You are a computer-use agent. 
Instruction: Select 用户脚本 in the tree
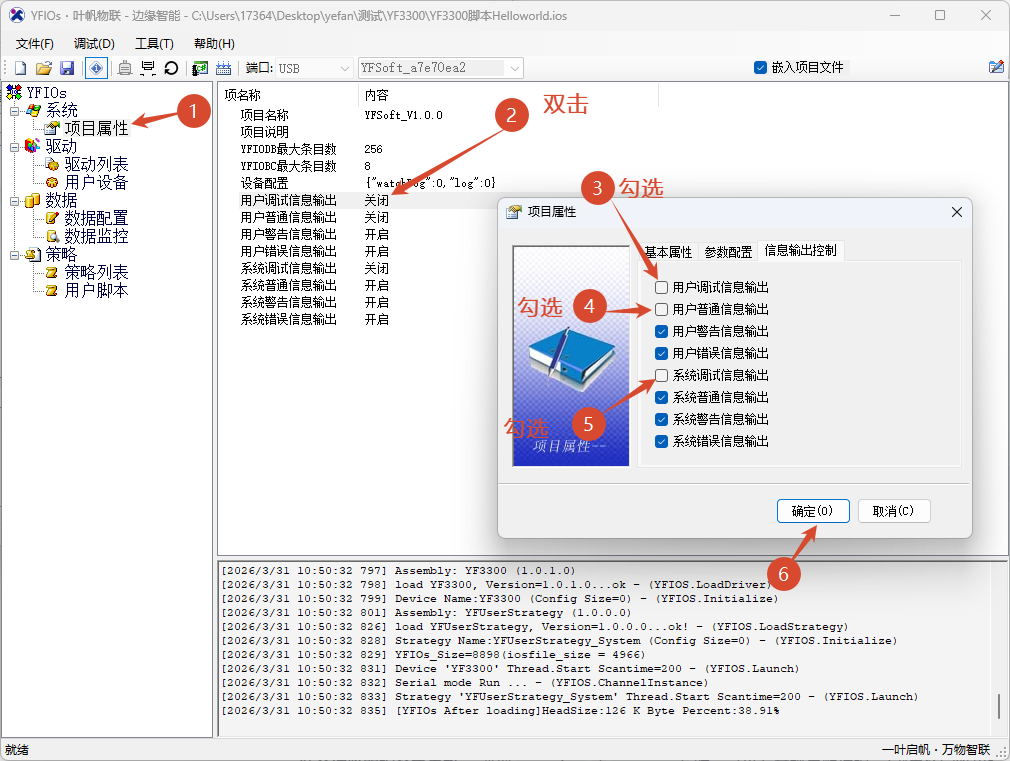point(96,290)
